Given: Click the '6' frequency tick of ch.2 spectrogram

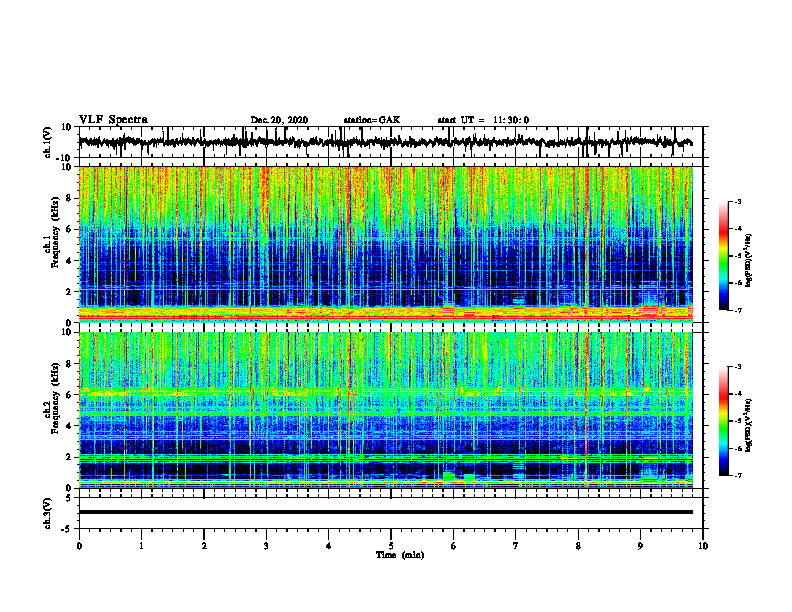Looking at the screenshot, I should pos(70,395).
